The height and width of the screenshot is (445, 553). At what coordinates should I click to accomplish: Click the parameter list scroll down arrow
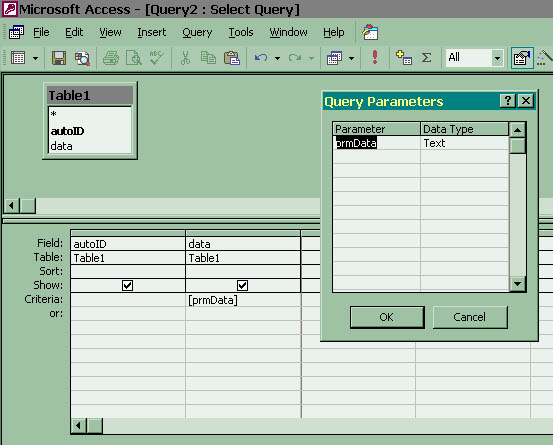click(x=517, y=284)
